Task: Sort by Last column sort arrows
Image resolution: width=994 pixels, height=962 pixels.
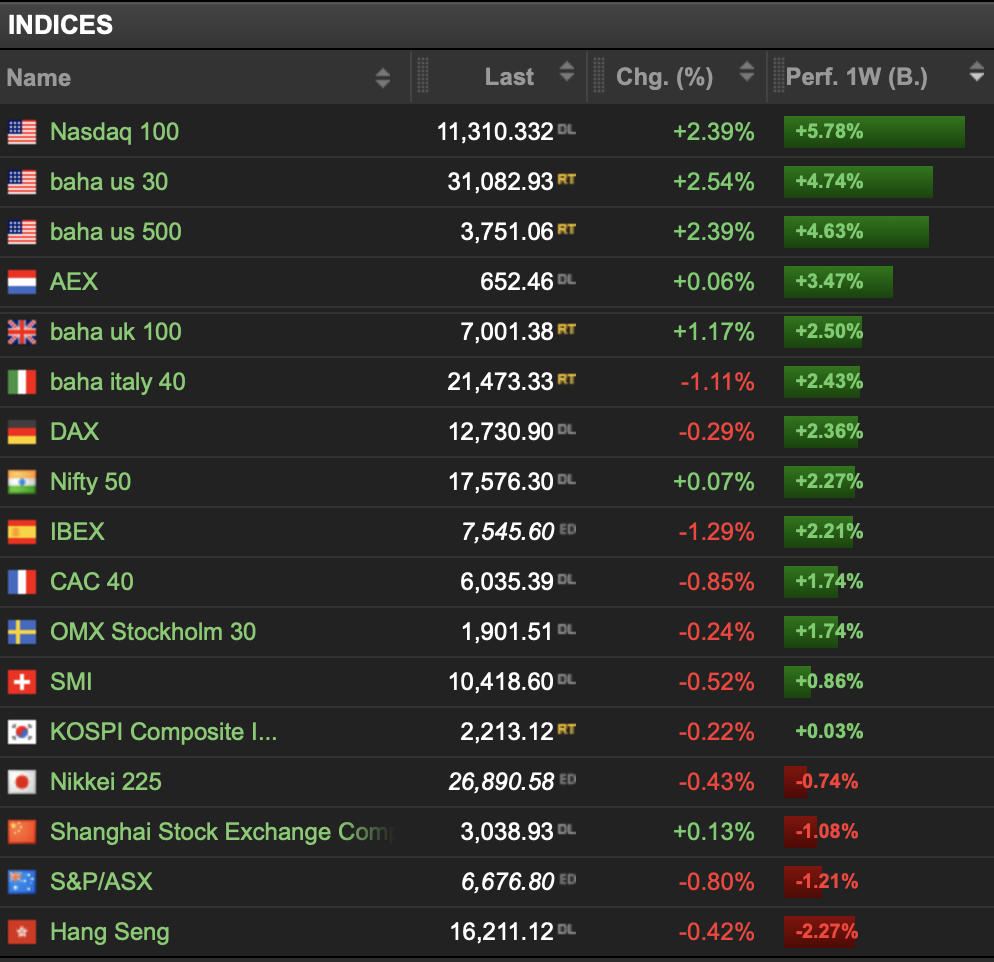Action: [567, 72]
